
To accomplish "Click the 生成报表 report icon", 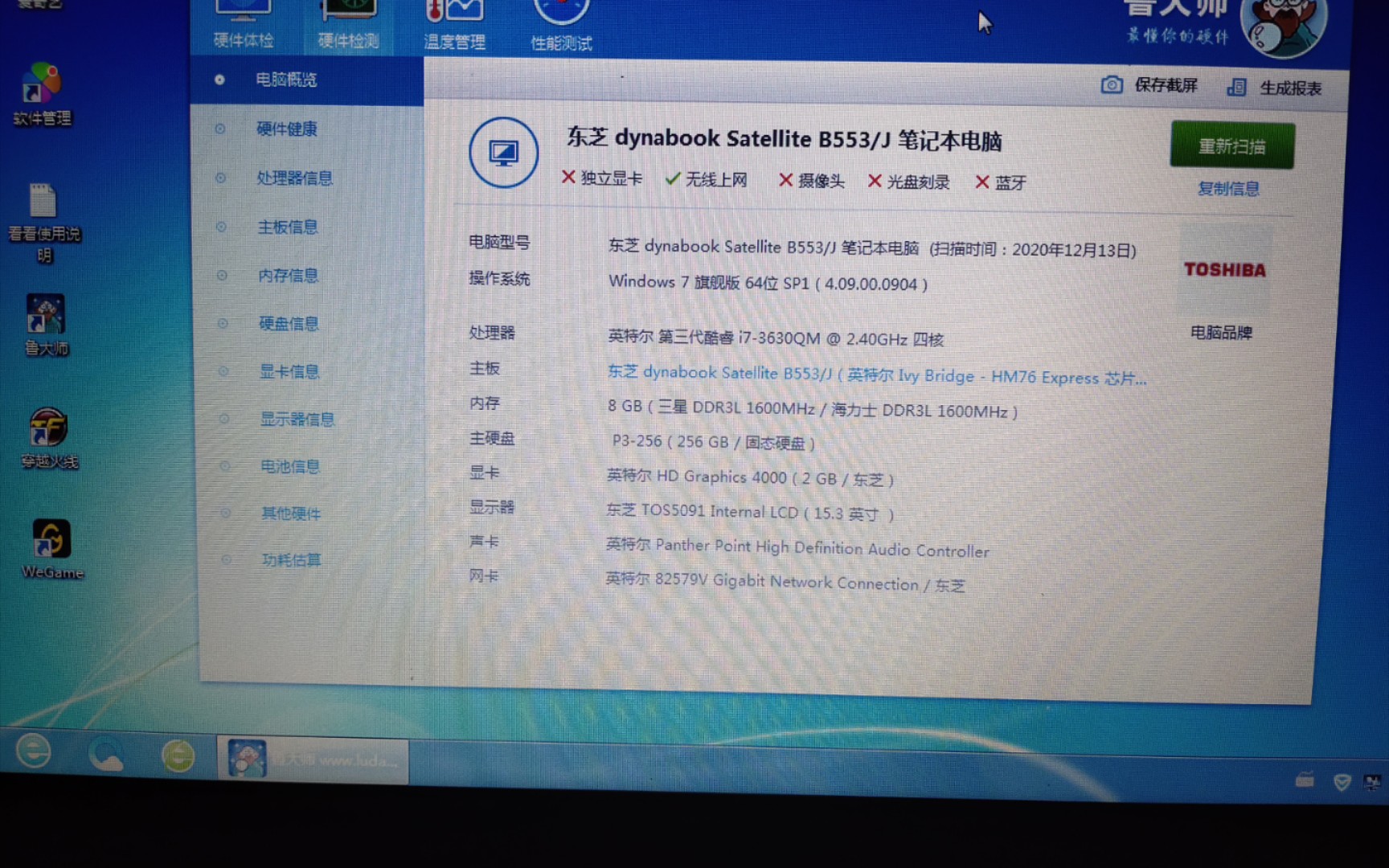I will pyautogui.click(x=1236, y=87).
